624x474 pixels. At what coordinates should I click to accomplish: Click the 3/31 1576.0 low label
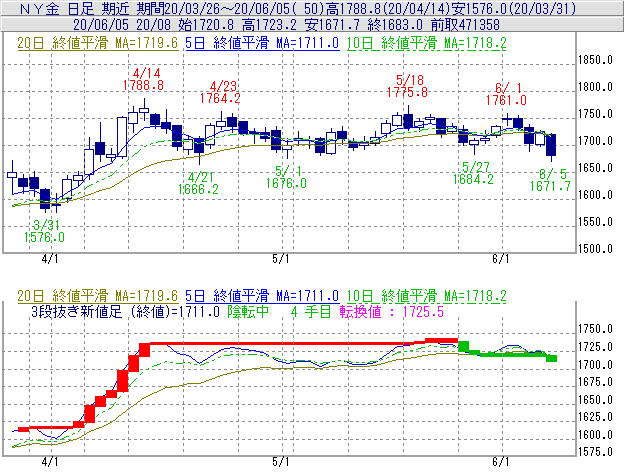click(44, 231)
